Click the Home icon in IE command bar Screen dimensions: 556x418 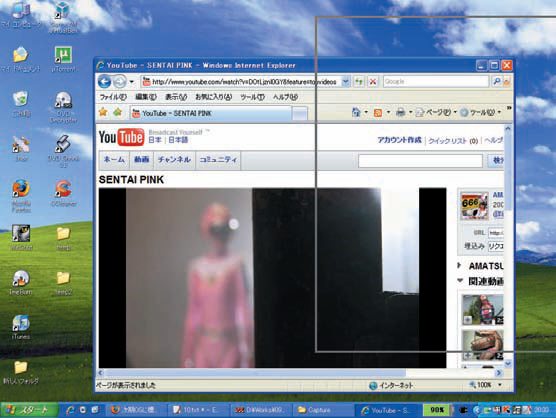coord(356,113)
